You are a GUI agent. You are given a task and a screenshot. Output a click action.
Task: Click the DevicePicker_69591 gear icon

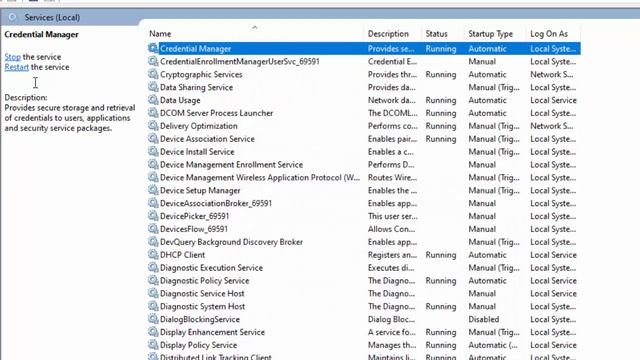point(153,216)
